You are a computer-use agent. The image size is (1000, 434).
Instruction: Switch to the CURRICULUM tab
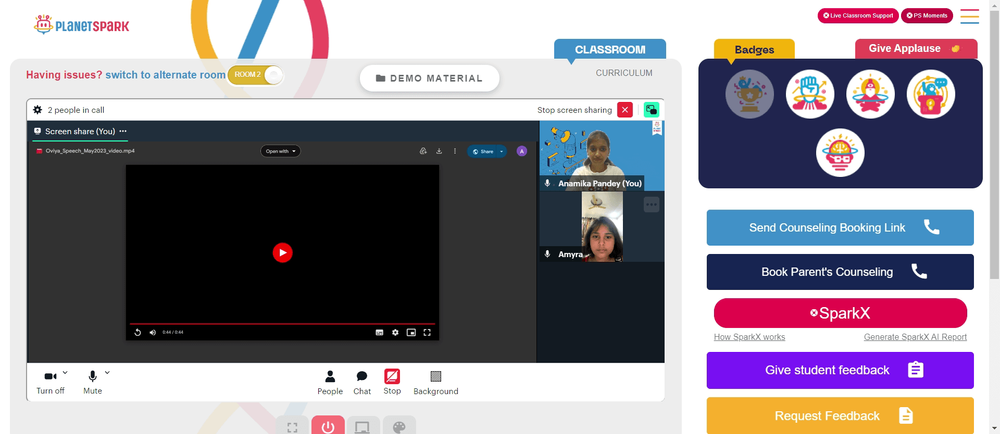point(624,73)
